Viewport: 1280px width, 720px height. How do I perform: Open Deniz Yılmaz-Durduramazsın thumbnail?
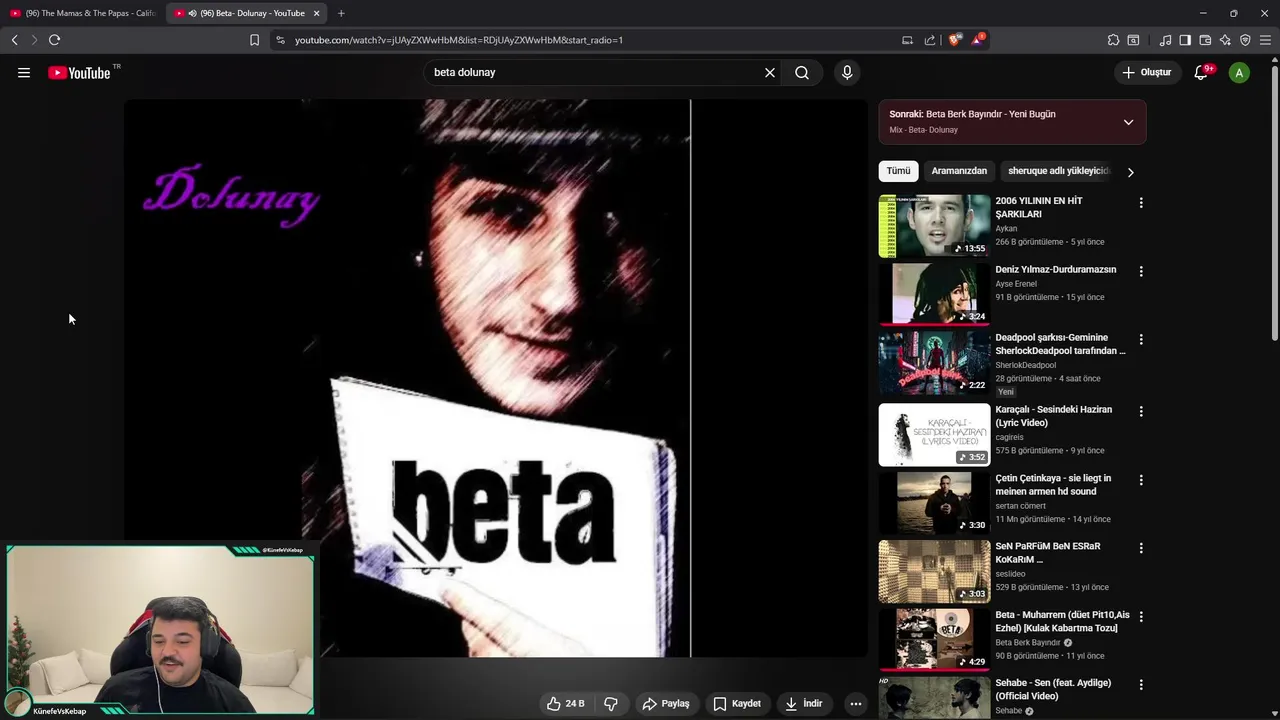coord(934,294)
